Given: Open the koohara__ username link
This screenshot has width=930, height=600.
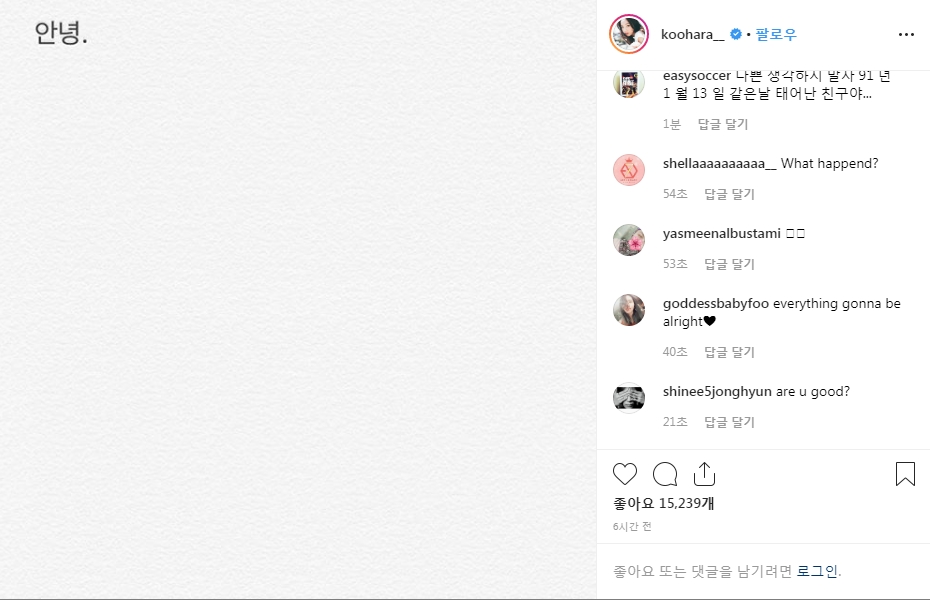Looking at the screenshot, I should tap(693, 34).
